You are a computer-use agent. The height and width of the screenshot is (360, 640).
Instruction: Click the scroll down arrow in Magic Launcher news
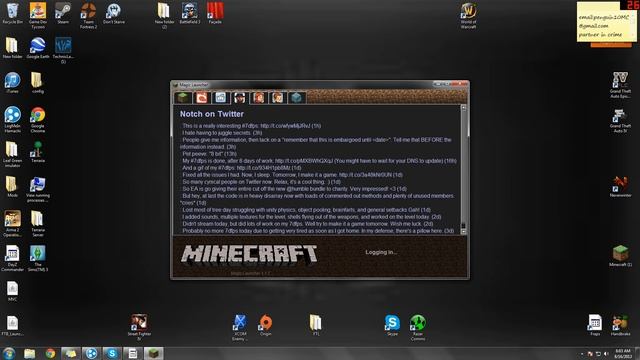463,232
